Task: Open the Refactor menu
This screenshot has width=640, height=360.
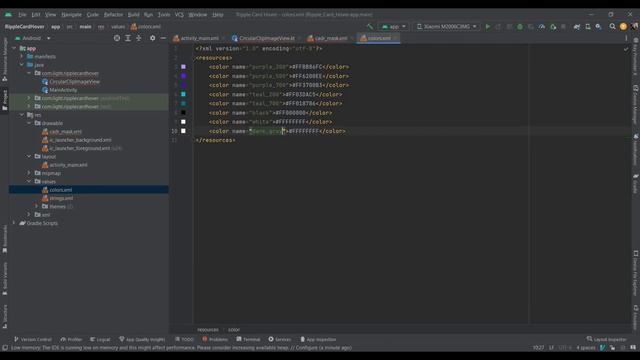Action: (x=113, y=14)
